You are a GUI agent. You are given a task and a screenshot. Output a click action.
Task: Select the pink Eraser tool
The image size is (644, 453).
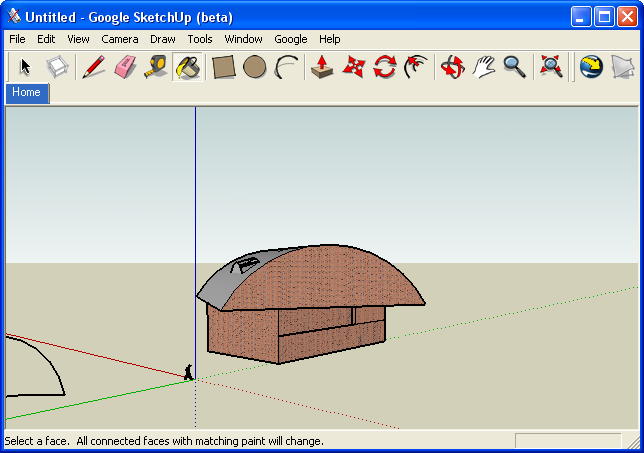pos(125,67)
